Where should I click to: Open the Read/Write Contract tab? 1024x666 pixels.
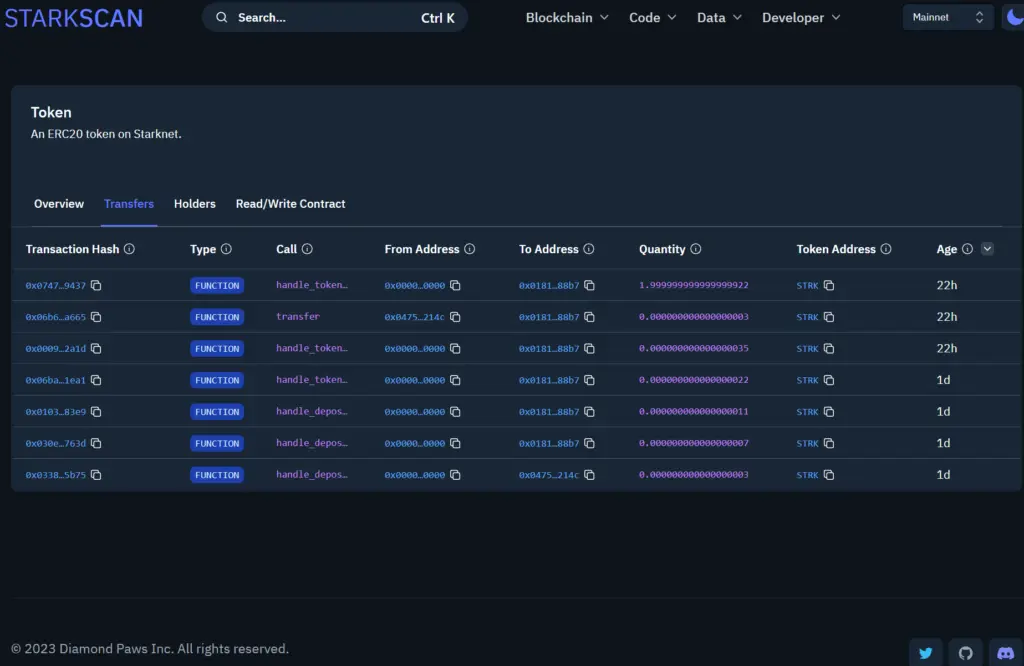[290, 204]
